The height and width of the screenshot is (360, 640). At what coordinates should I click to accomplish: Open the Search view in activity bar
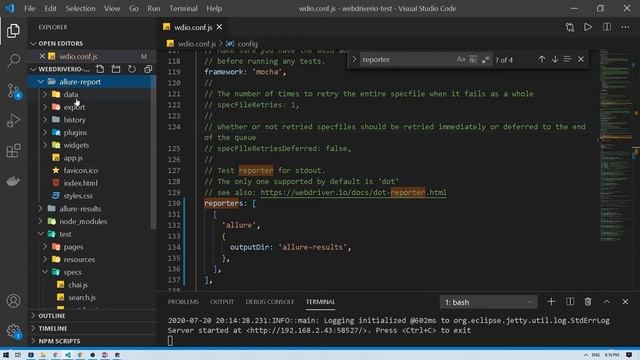coord(13,60)
